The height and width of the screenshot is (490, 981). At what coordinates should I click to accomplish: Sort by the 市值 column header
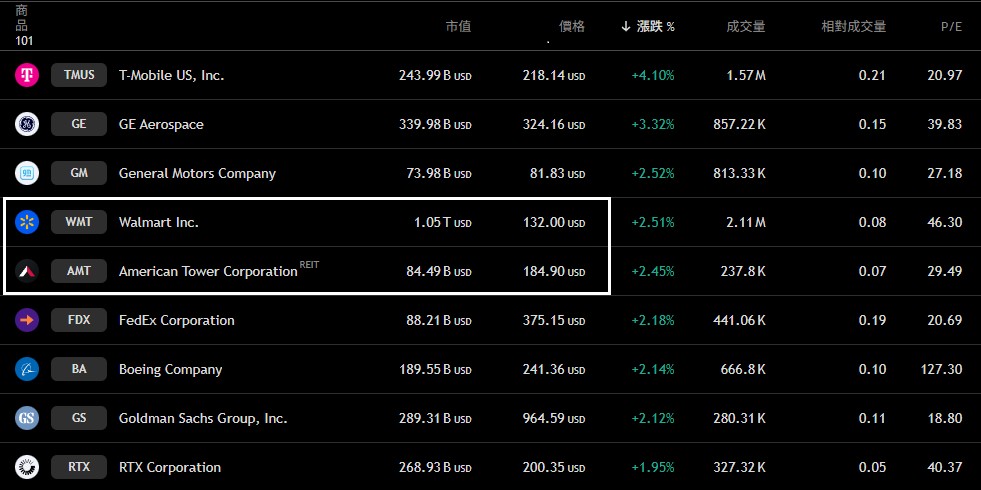pyautogui.click(x=458, y=26)
